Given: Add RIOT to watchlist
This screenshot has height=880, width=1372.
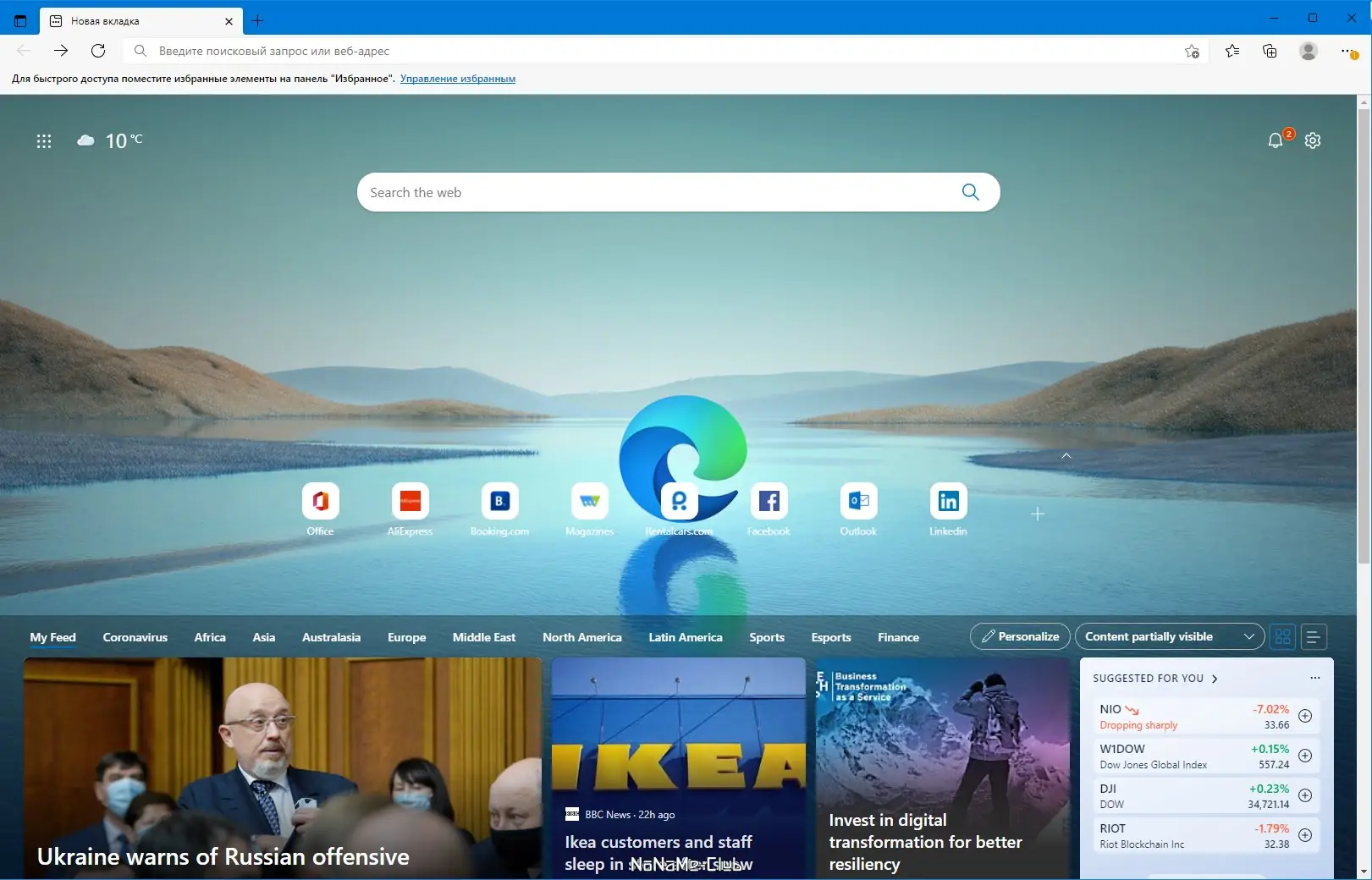Looking at the screenshot, I should point(1305,835).
